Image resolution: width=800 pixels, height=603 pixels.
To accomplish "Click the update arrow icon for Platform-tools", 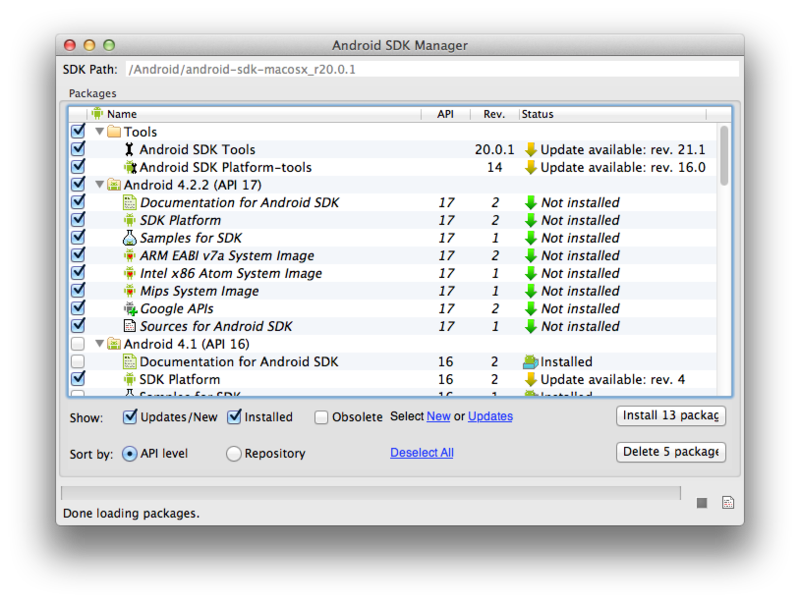I will tap(531, 167).
